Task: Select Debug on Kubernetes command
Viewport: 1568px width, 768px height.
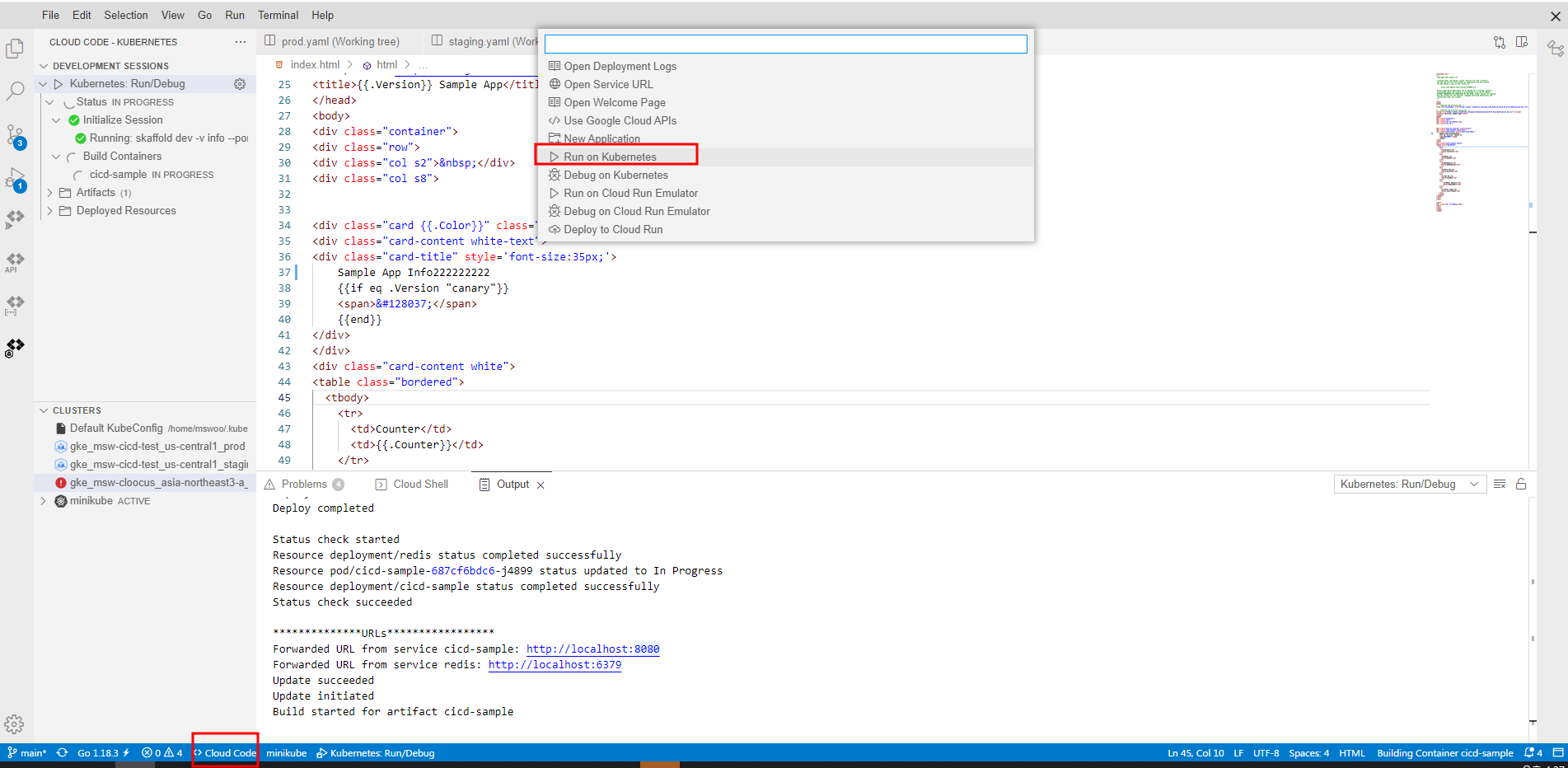Action: coord(785,176)
